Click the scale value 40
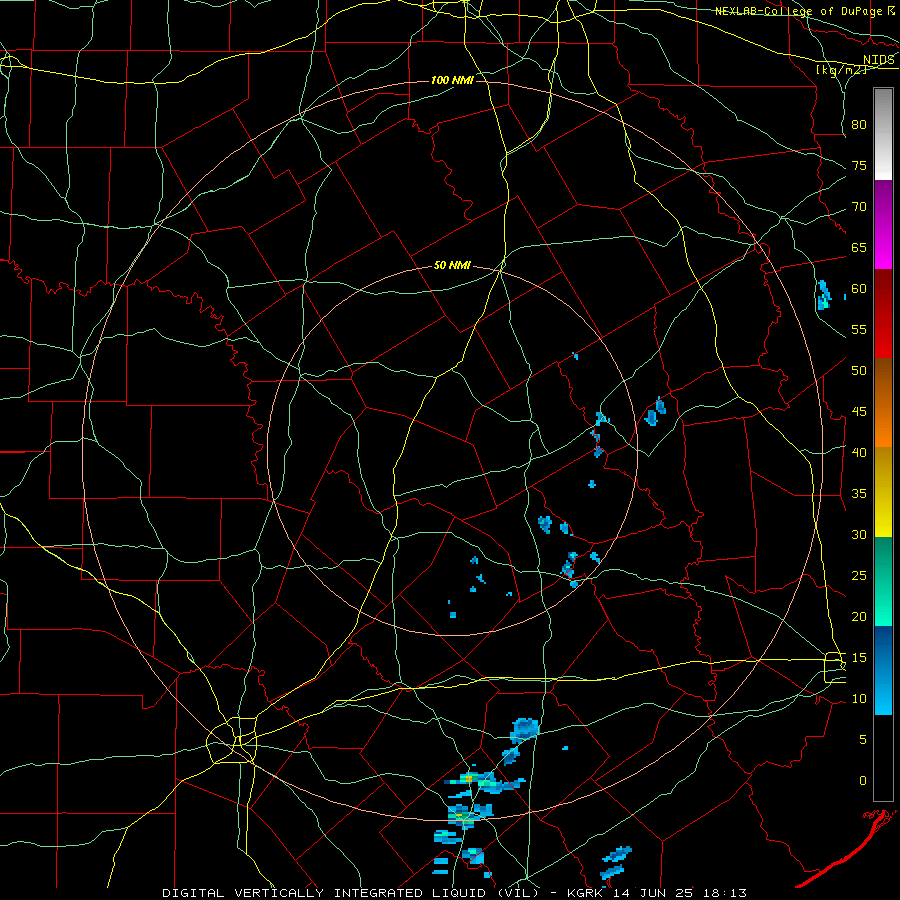900x900 pixels. (x=859, y=453)
